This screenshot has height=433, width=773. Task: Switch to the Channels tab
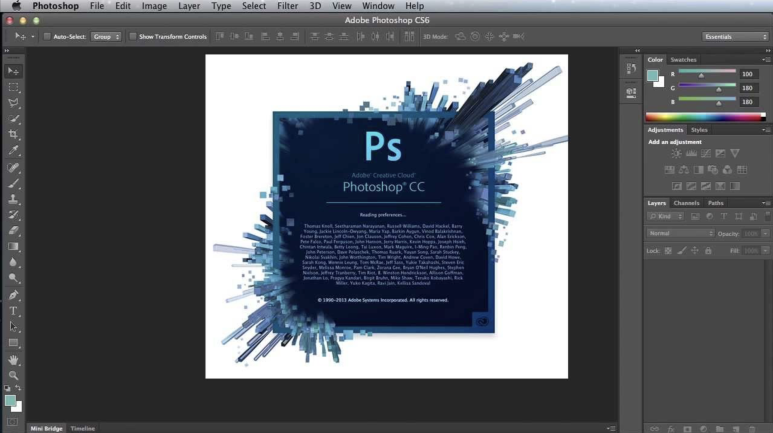686,203
